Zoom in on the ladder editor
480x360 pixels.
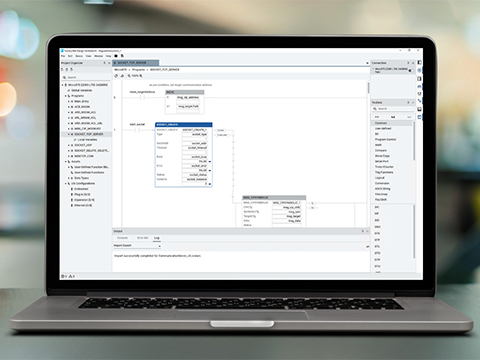141,76
